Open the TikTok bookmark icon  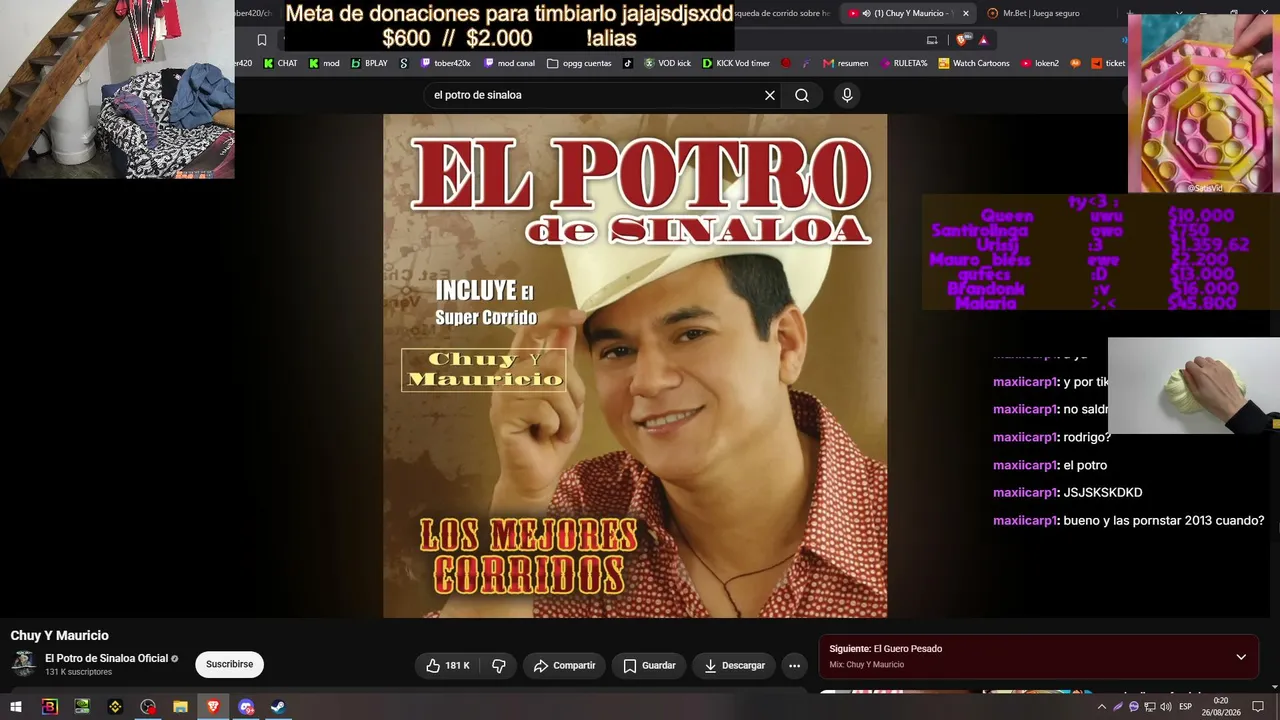click(628, 63)
